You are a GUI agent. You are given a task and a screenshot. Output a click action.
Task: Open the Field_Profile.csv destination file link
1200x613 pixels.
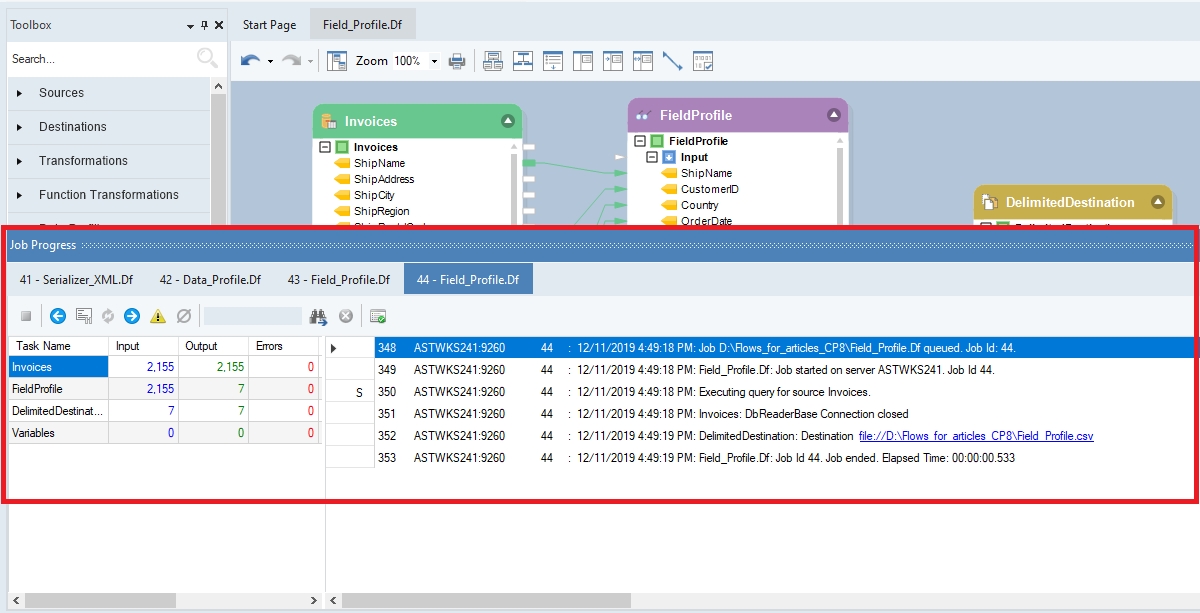[x=976, y=436]
